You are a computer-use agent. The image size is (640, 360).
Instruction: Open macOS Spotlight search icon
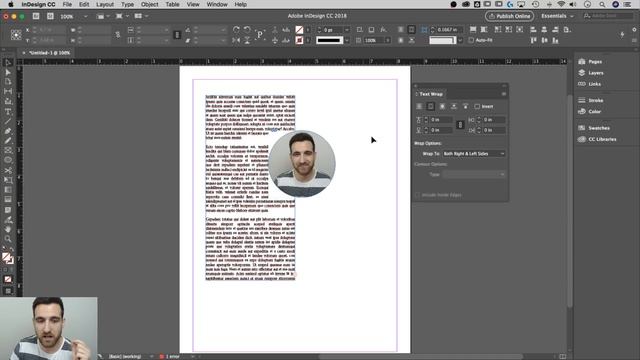[x=602, y=4]
